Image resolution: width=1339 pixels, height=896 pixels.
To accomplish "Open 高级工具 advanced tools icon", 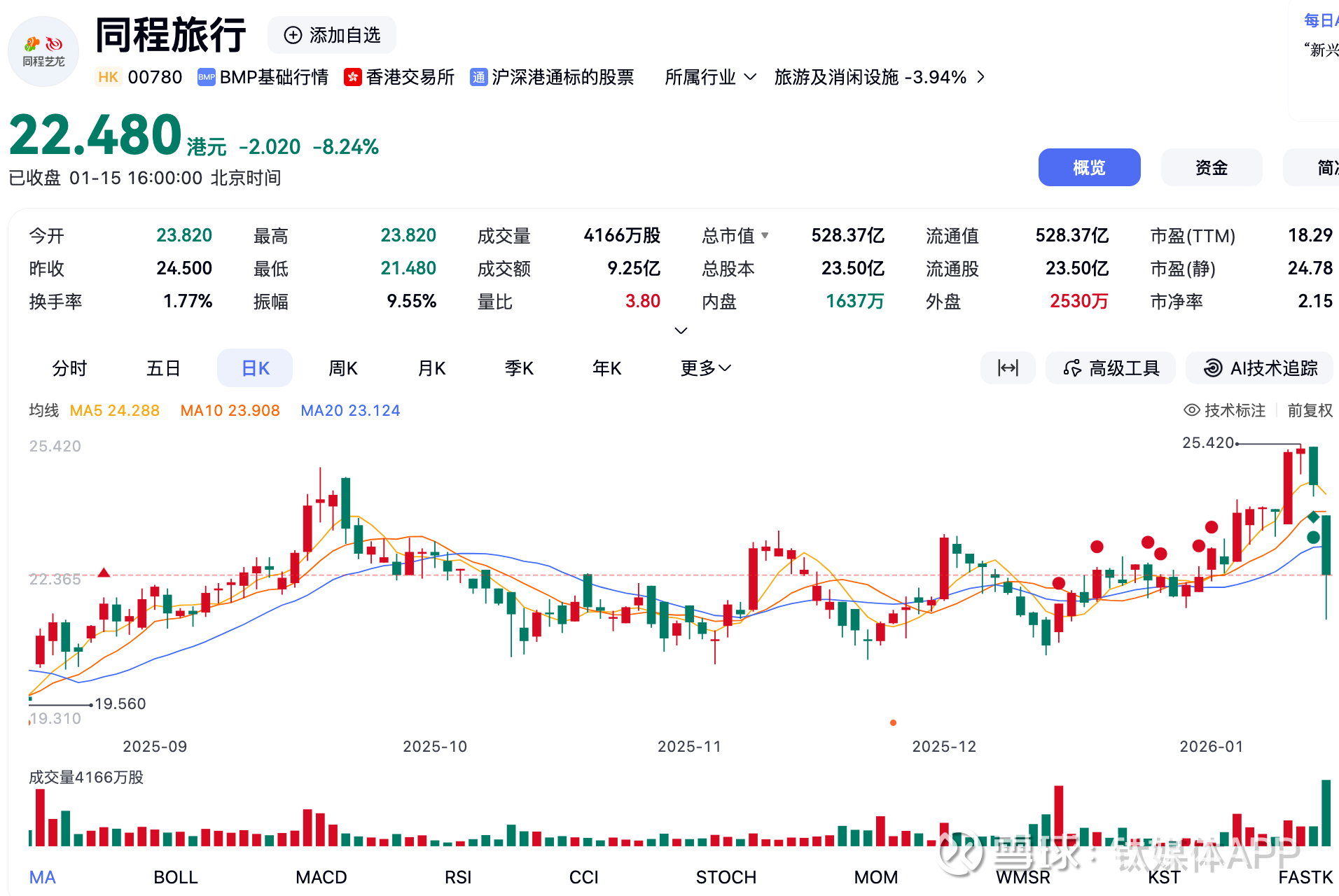I will pos(1071,368).
